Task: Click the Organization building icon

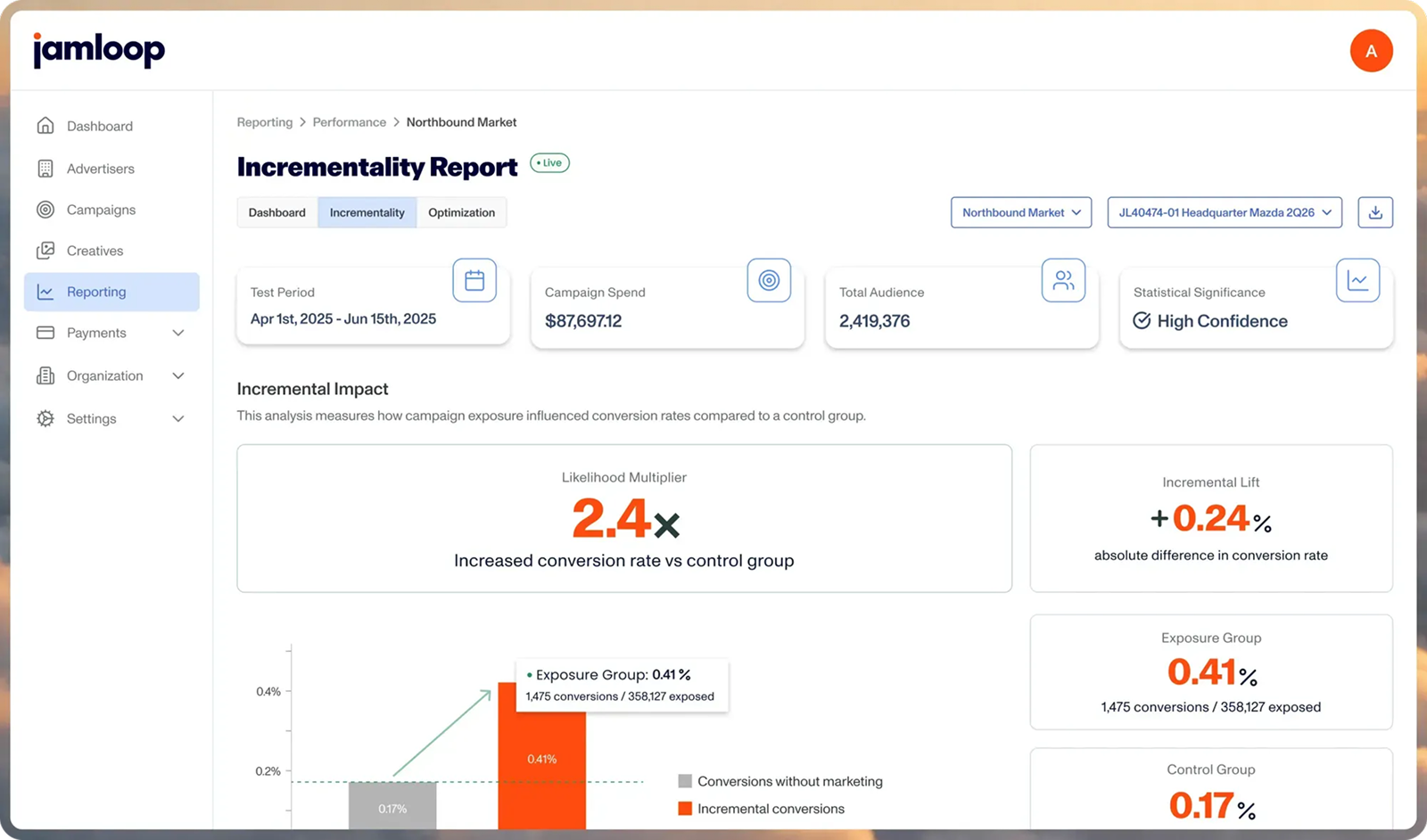Action: point(45,375)
